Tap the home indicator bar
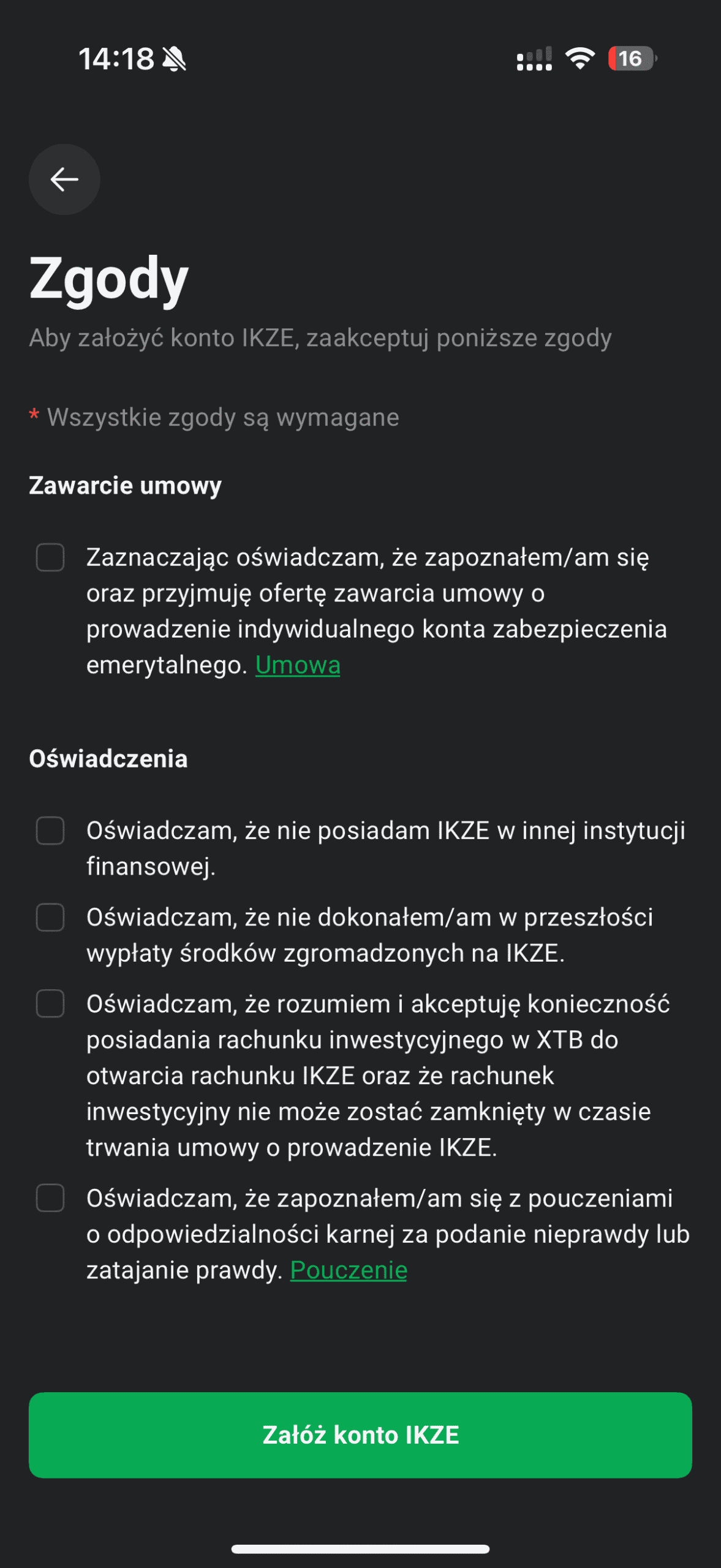Viewport: 721px width, 1568px height. point(360,1549)
